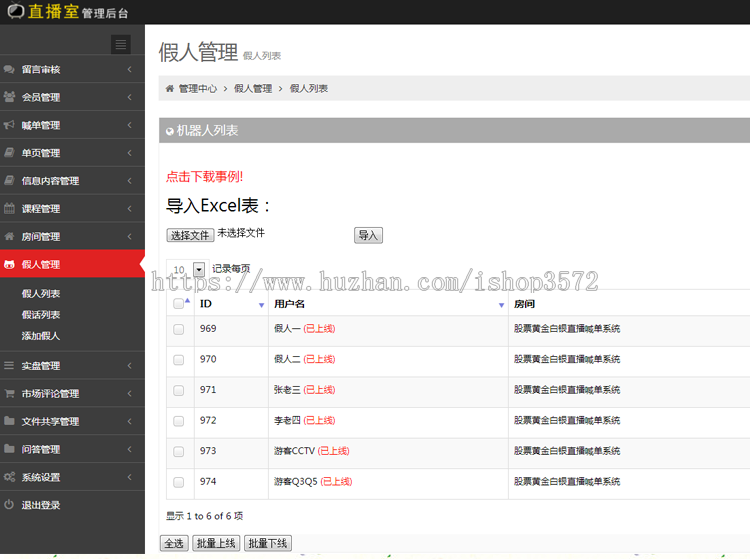The image size is (750, 559).
Task: Click the 点击下载事例 download link
Action: pos(204,177)
